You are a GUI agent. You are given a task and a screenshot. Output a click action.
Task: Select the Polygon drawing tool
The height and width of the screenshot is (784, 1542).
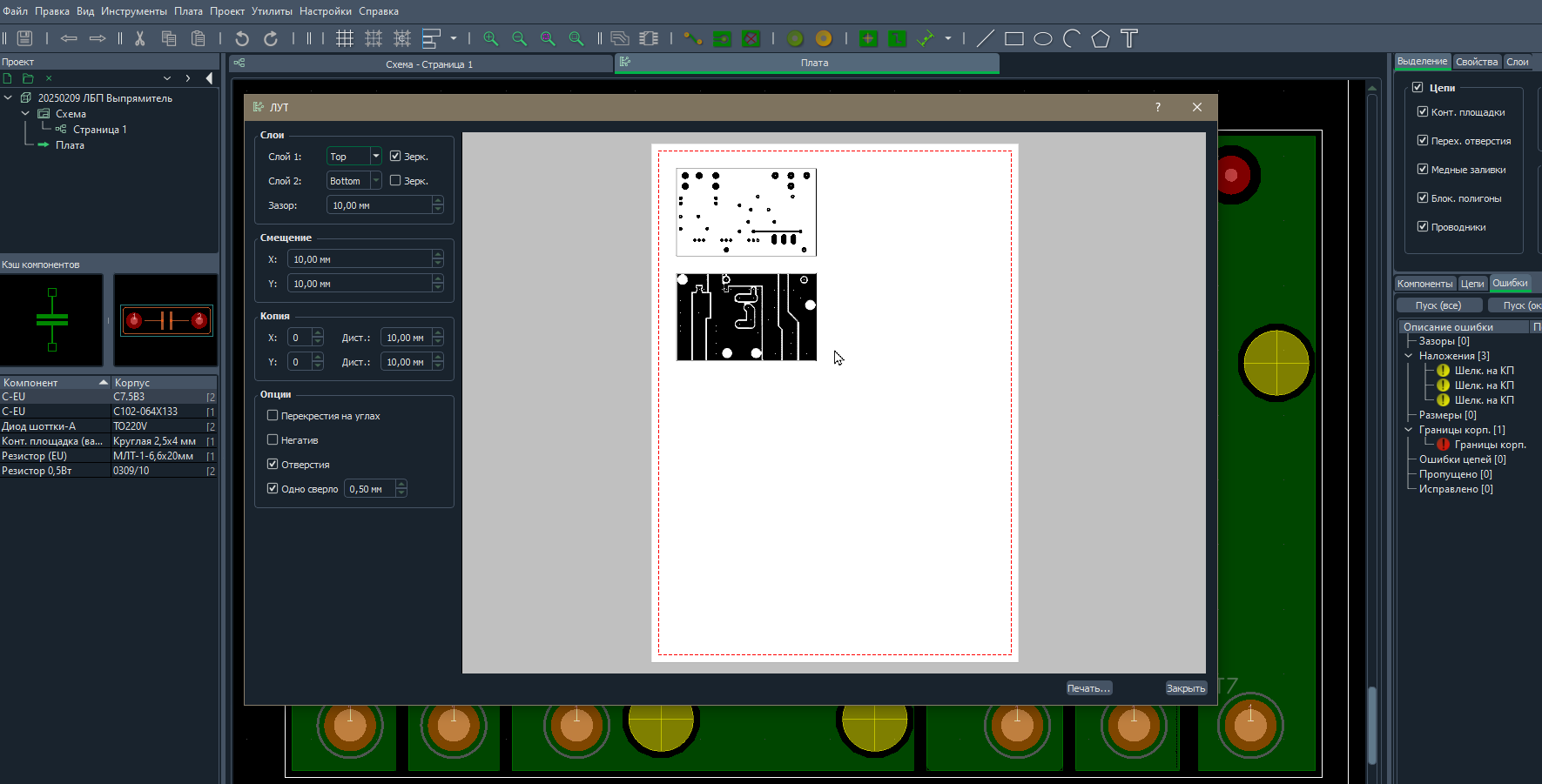[1101, 38]
